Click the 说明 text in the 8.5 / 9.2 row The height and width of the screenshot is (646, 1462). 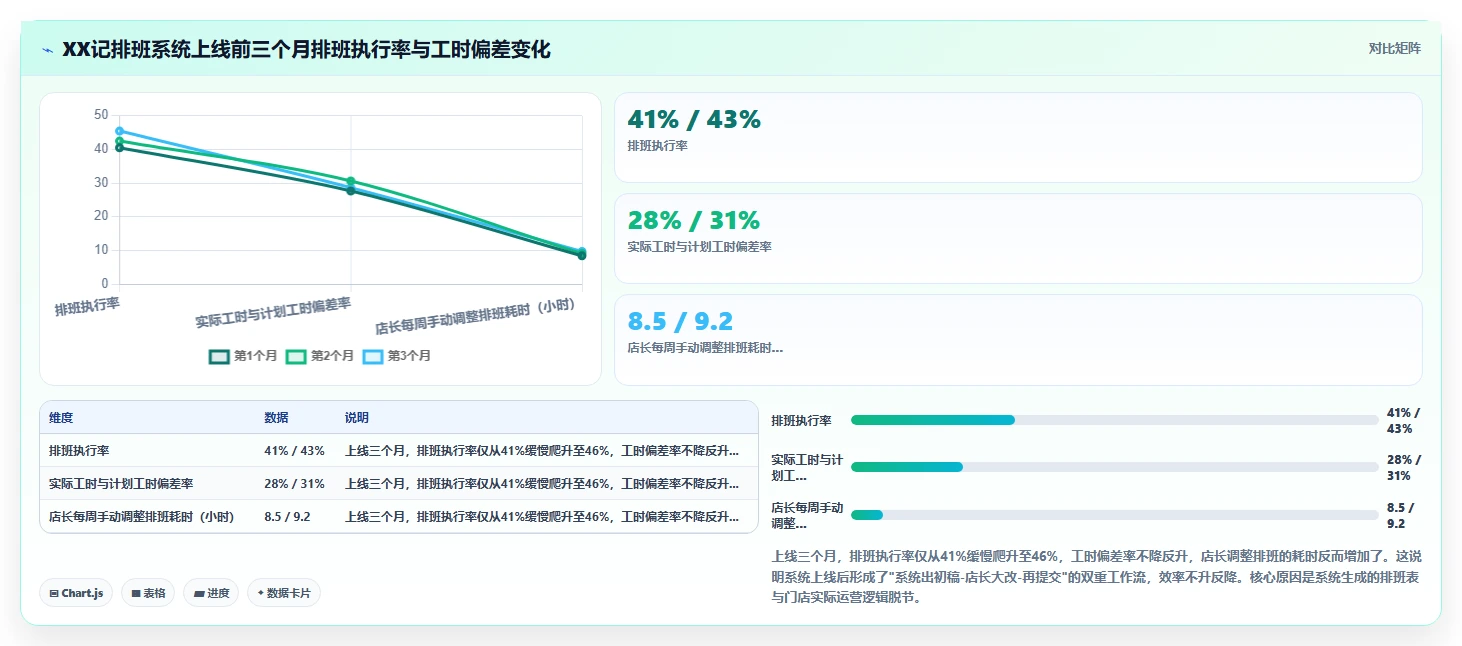click(542, 517)
